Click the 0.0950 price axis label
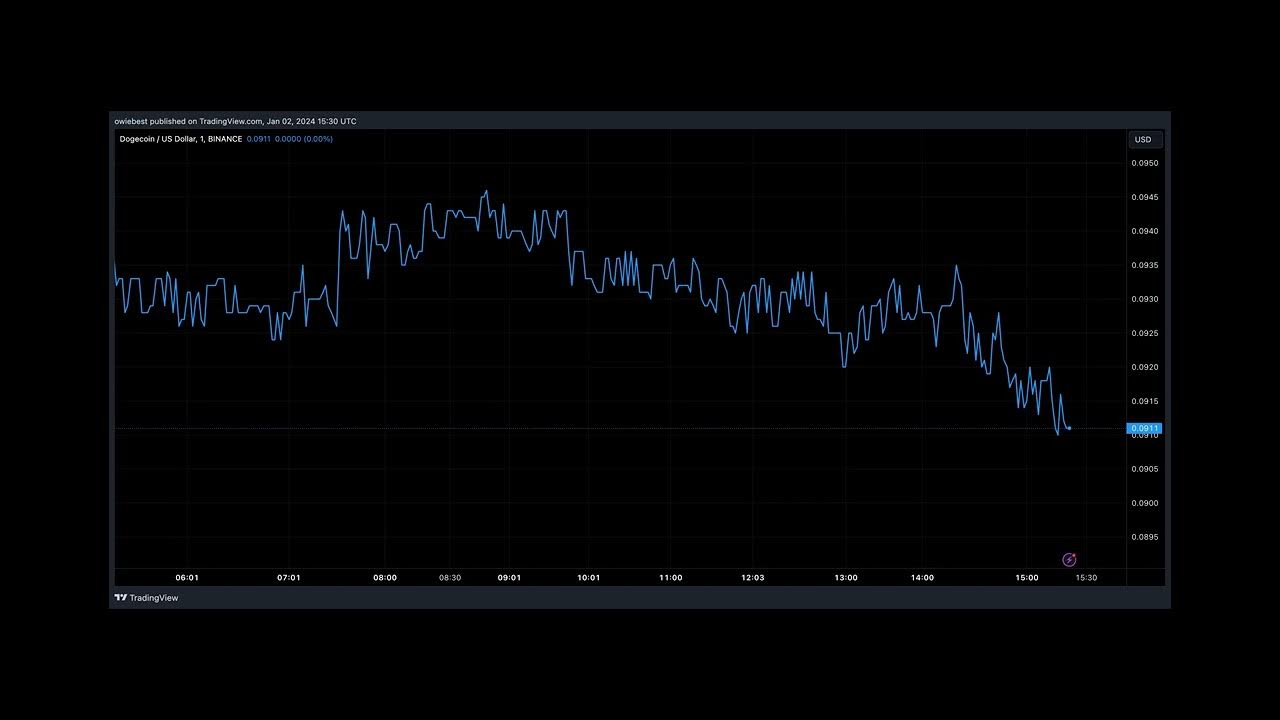Viewport: 1280px width, 720px height. (x=1145, y=163)
